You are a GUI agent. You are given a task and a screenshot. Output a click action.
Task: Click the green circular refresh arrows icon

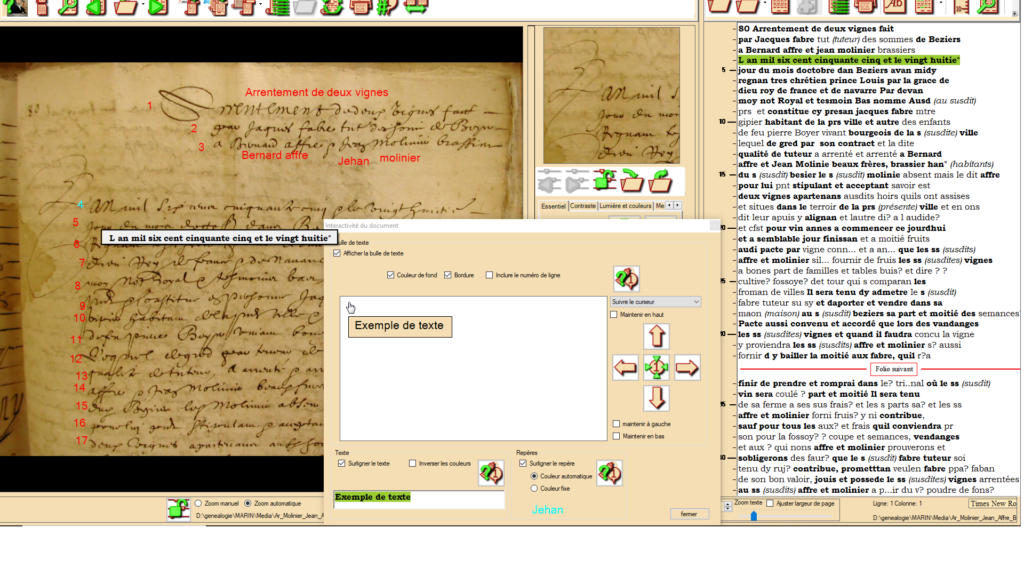tap(332, 7)
